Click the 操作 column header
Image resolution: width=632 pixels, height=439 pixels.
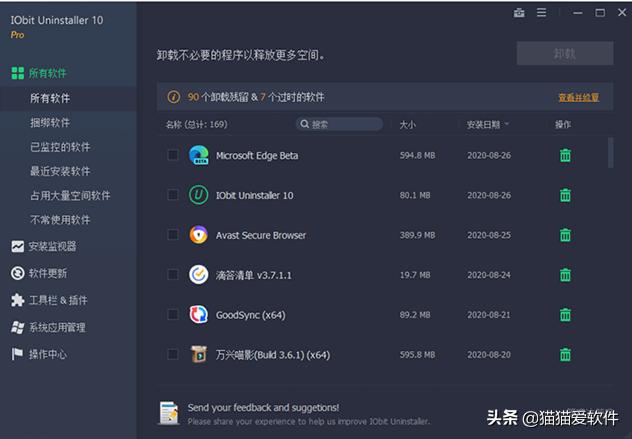point(563,125)
